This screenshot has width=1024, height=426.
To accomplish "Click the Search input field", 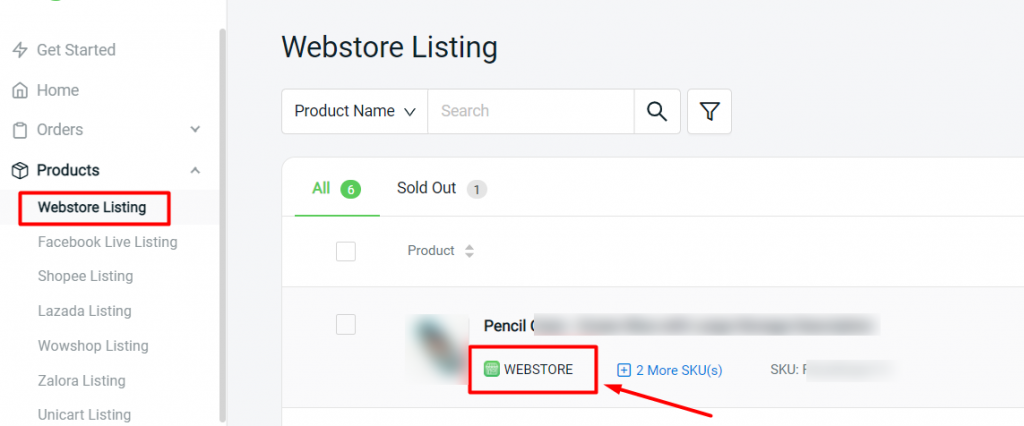I will [x=531, y=112].
